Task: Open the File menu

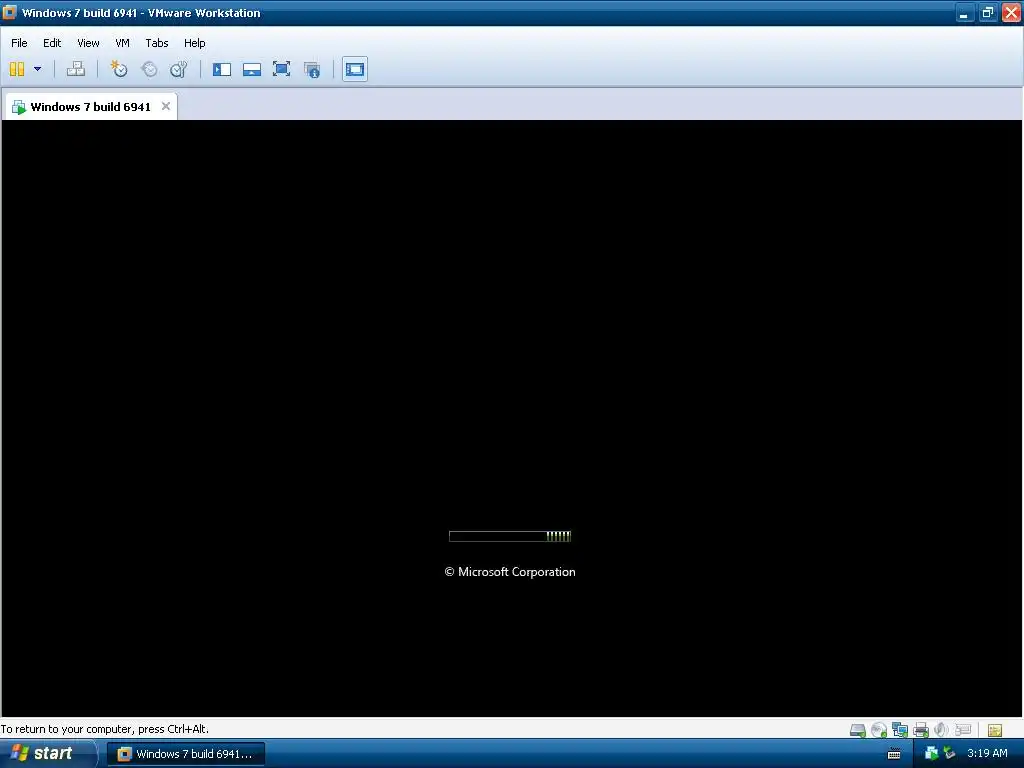Action: click(19, 43)
